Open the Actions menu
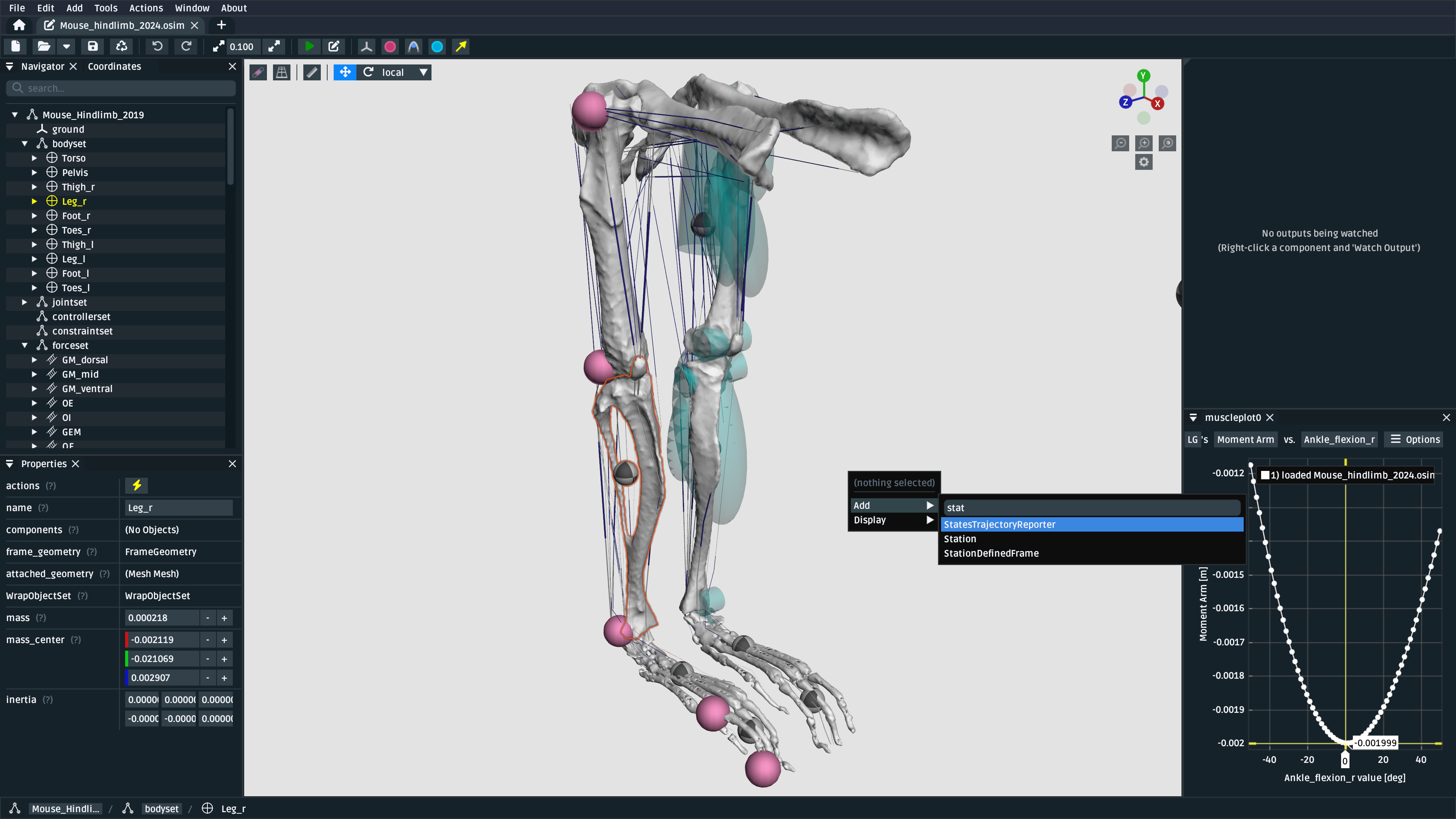This screenshot has width=1456, height=819. [146, 8]
